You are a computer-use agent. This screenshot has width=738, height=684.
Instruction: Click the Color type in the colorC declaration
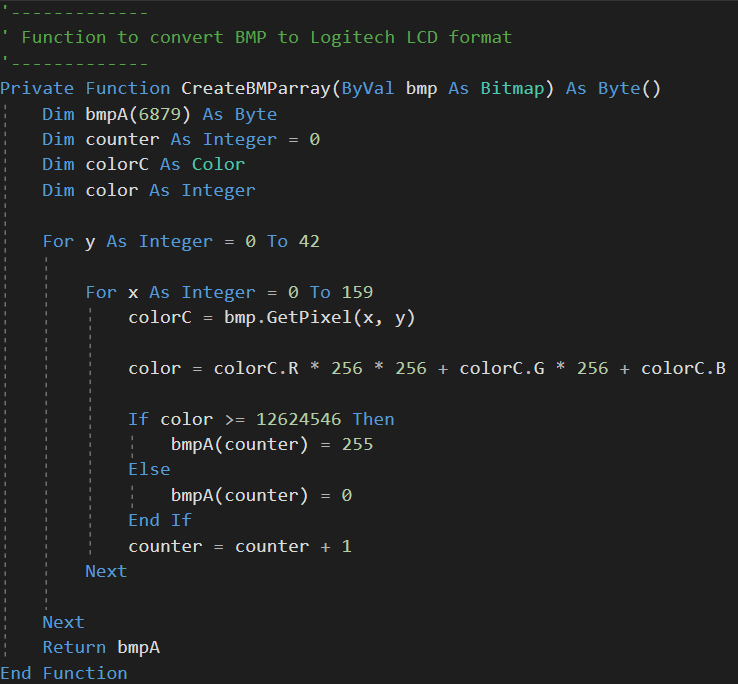pos(218,164)
